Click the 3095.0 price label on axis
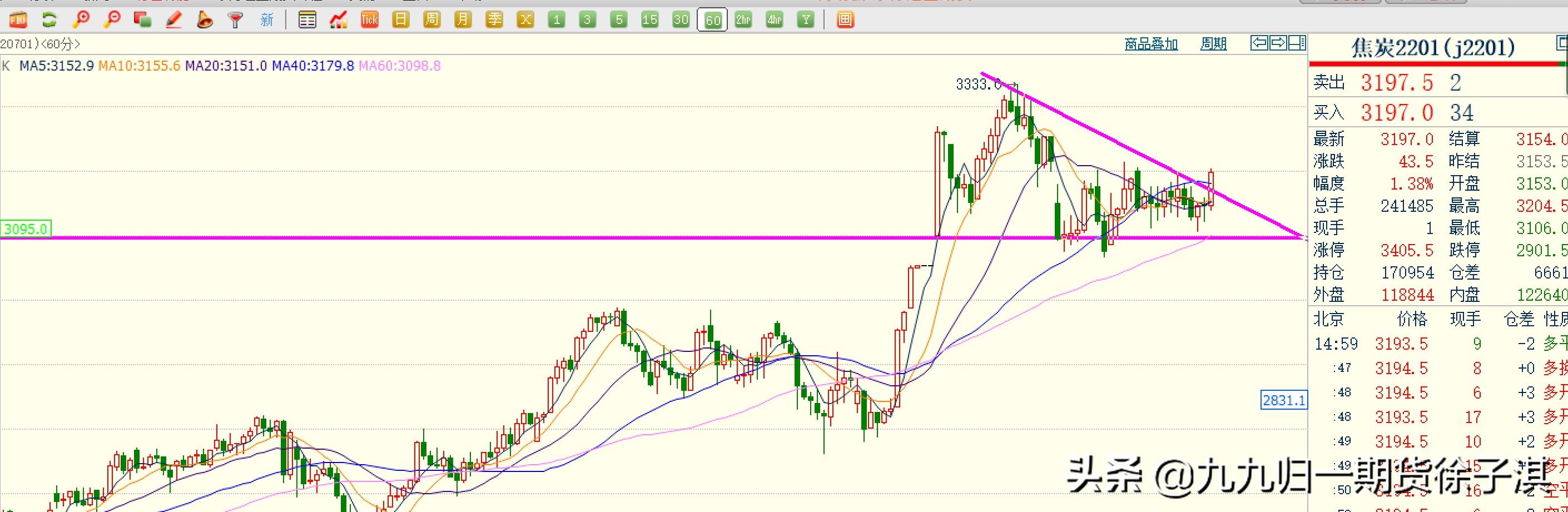Image resolution: width=1568 pixels, height=512 pixels. click(26, 229)
